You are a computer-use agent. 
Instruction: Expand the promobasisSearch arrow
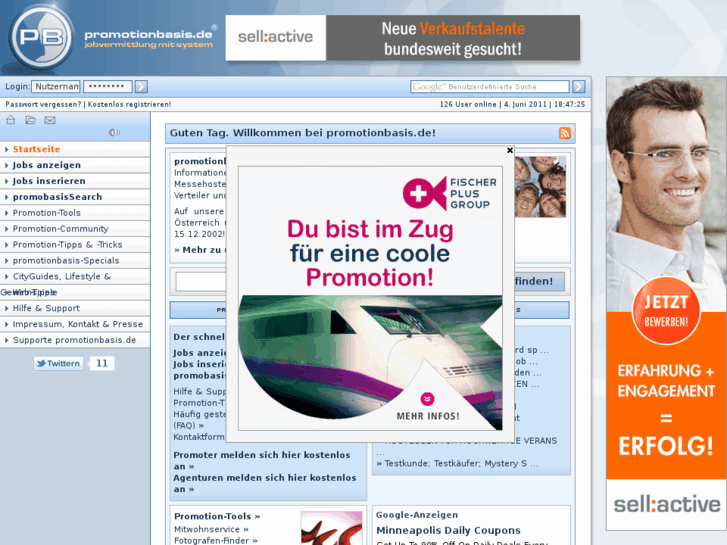click(x=6, y=197)
